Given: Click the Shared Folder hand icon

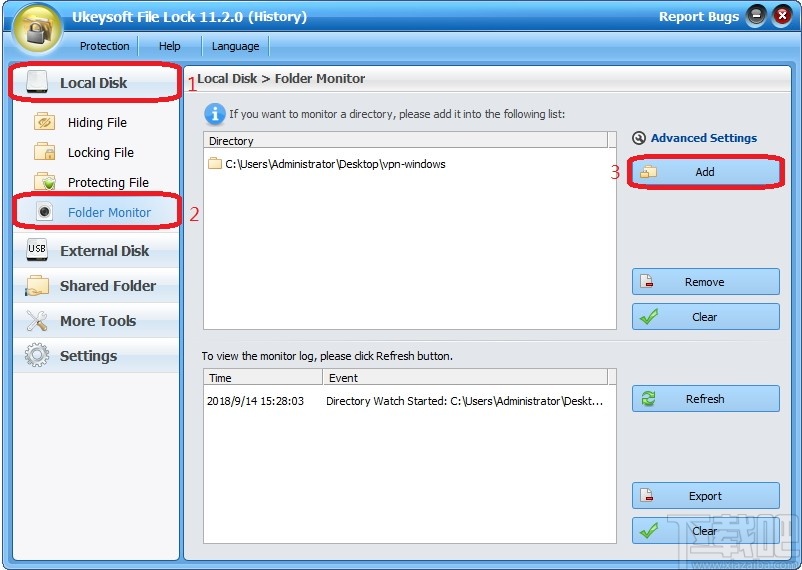Looking at the screenshot, I should pos(37,286).
